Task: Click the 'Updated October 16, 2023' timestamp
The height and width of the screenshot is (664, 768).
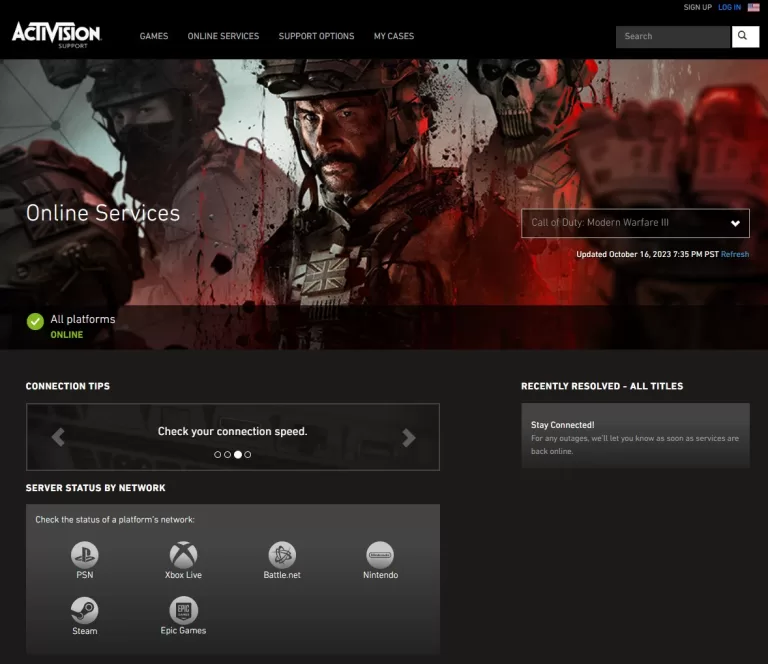Action: [x=647, y=254]
